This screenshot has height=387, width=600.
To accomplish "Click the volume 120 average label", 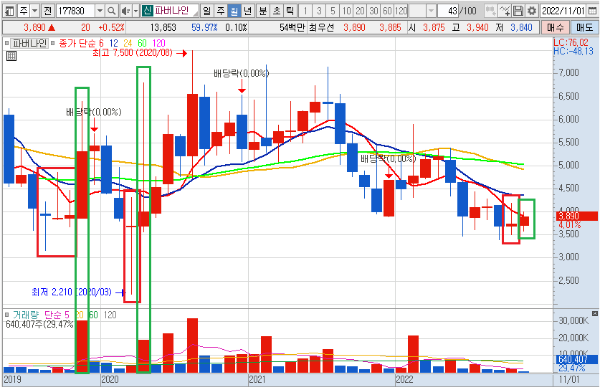I will coord(110,315).
